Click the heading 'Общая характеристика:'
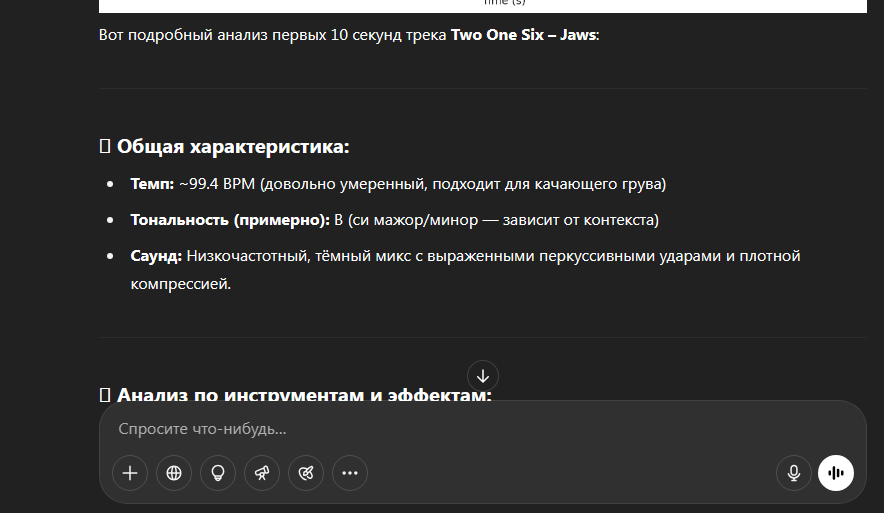 point(233,147)
